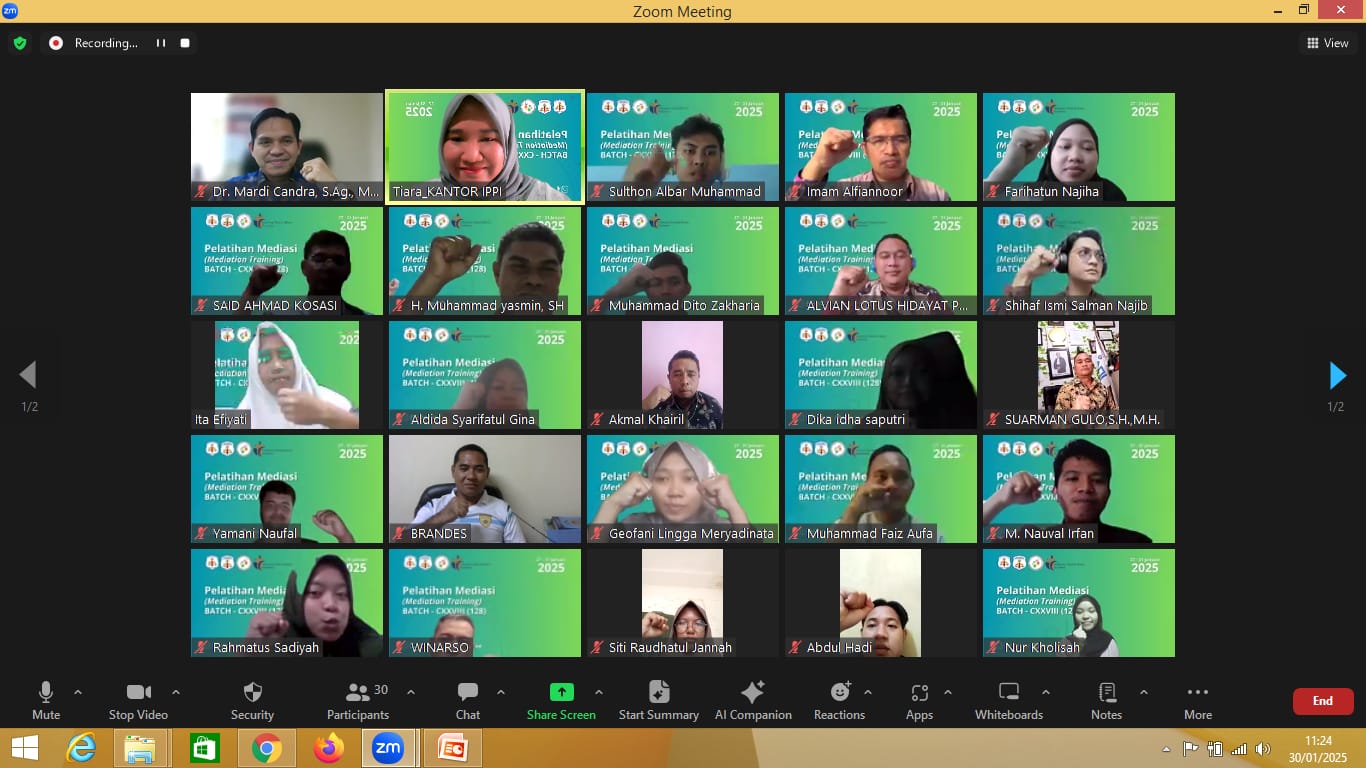Open the Chat panel
This screenshot has height=768, width=1366.
click(467, 700)
